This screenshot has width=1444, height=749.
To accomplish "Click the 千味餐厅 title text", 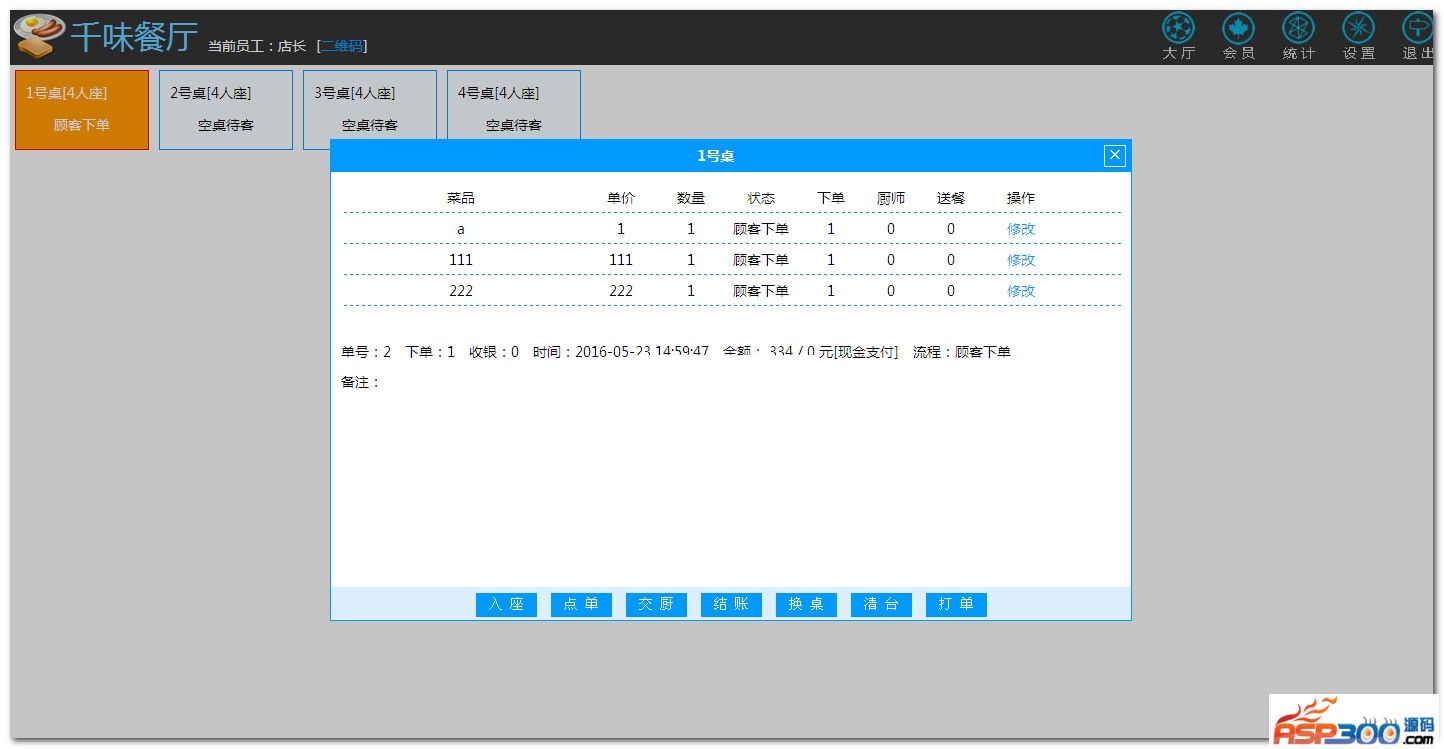I will click(134, 37).
